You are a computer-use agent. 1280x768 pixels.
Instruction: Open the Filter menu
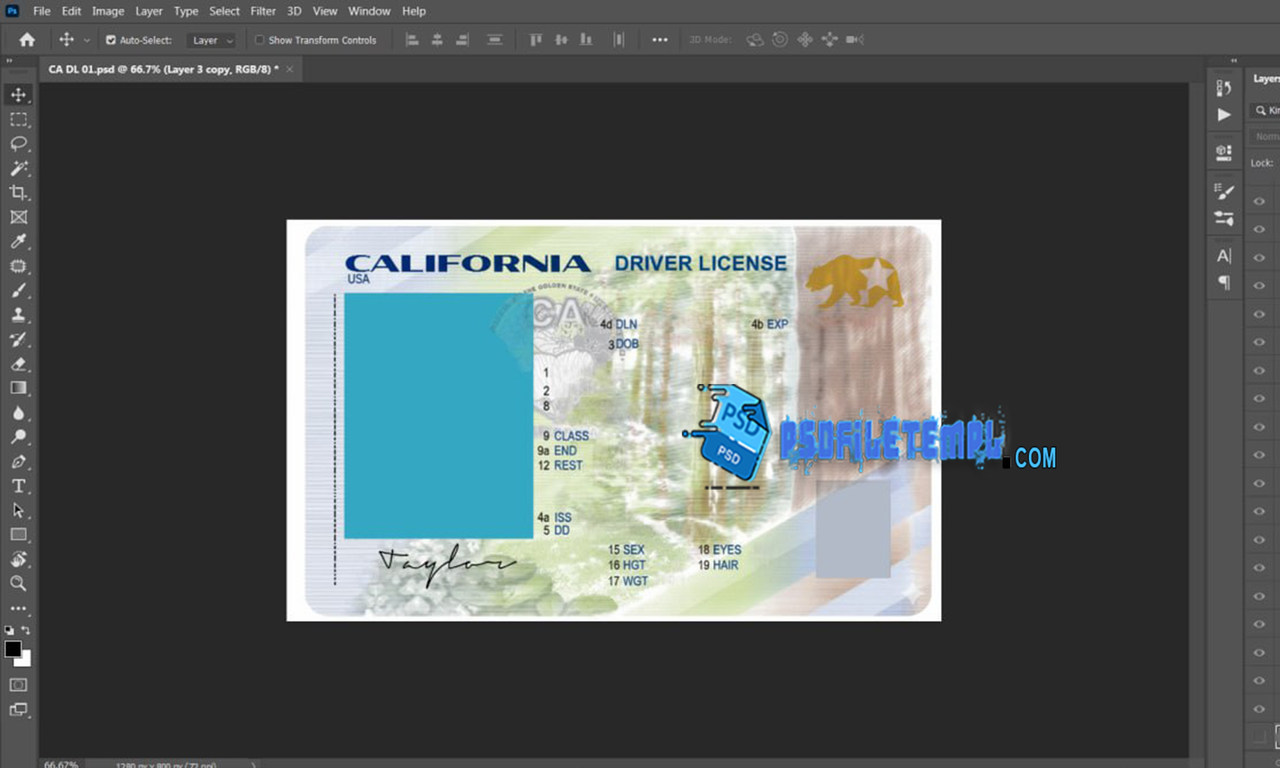click(263, 11)
